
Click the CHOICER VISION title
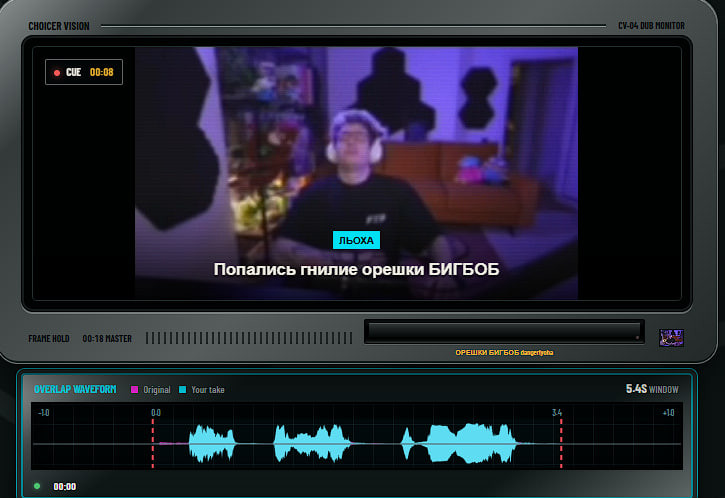(59, 26)
